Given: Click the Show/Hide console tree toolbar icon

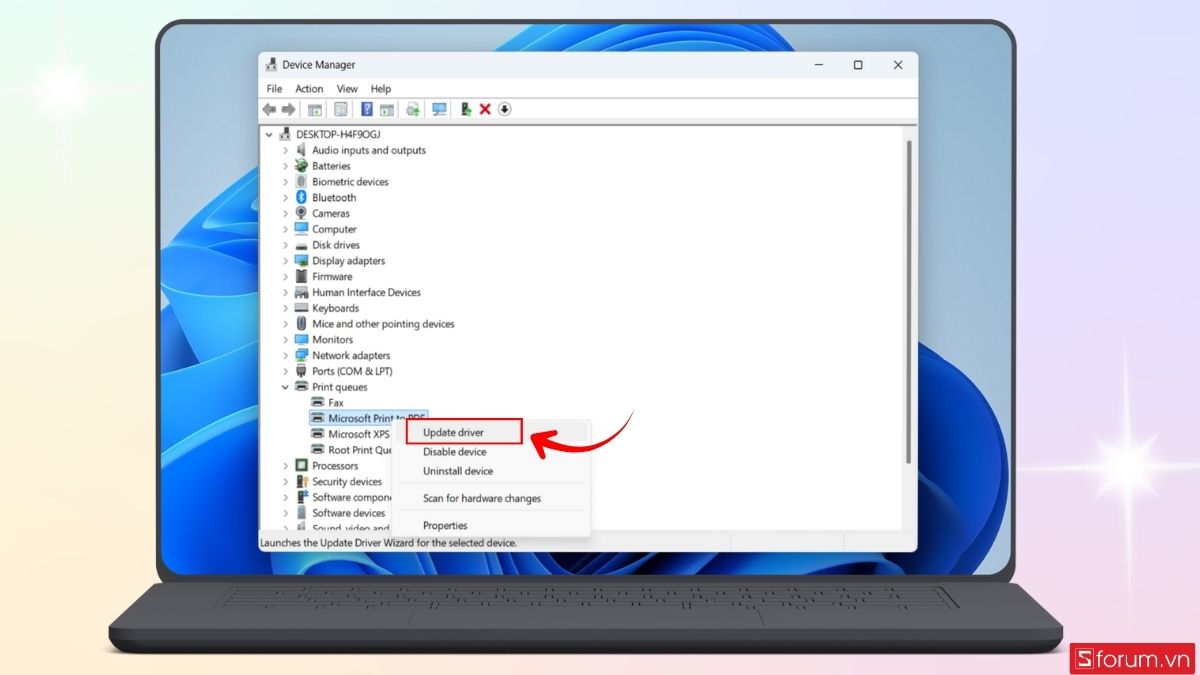Looking at the screenshot, I should pos(314,109).
